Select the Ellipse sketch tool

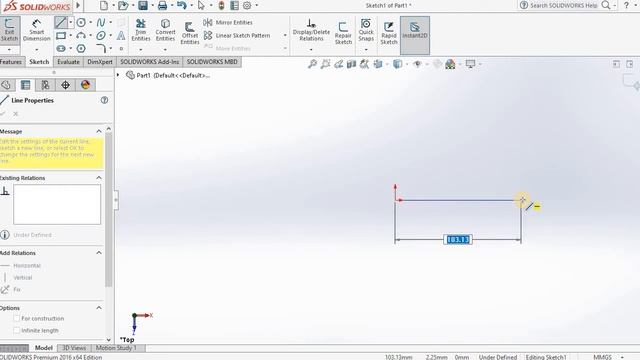(x=101, y=36)
